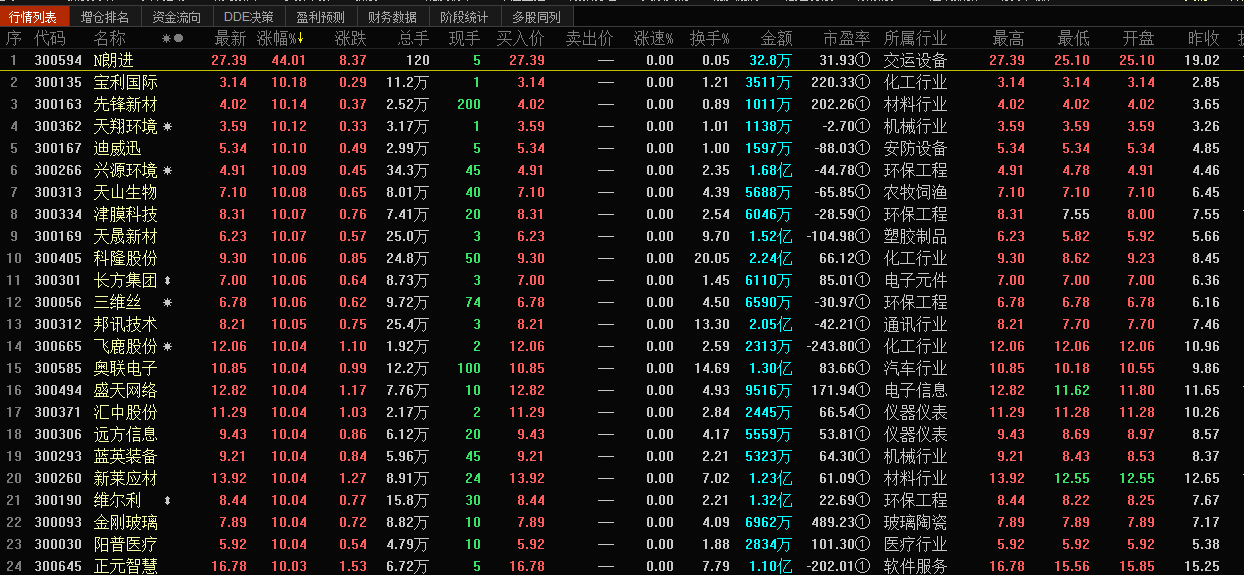Sort the list by 换手% column header

(x=708, y=39)
